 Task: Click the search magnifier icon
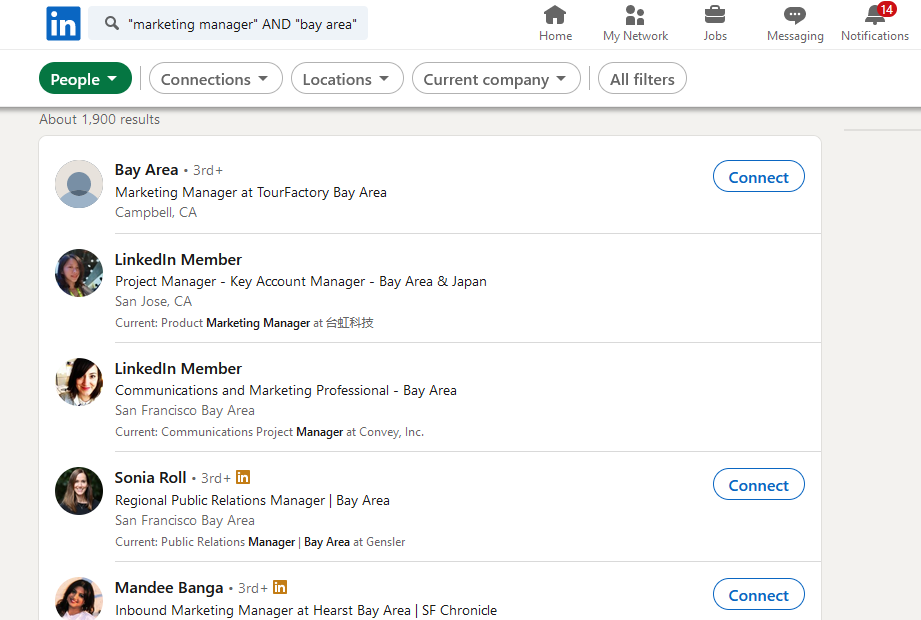tap(112, 23)
